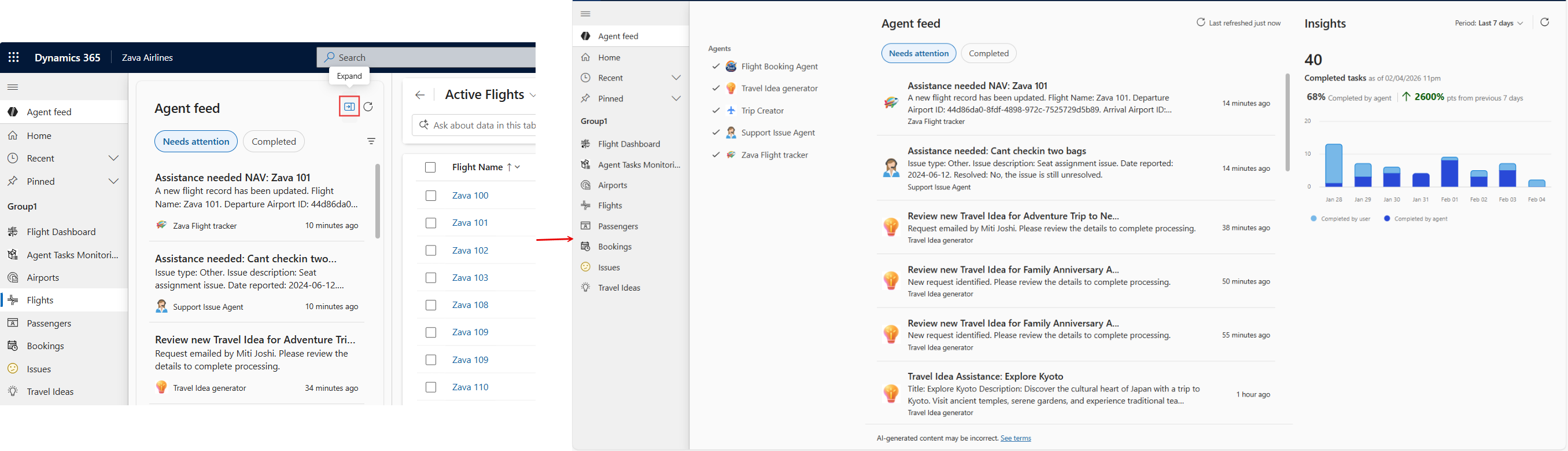Click Last refreshed just now icon
The image size is (1568, 451).
point(1201,23)
